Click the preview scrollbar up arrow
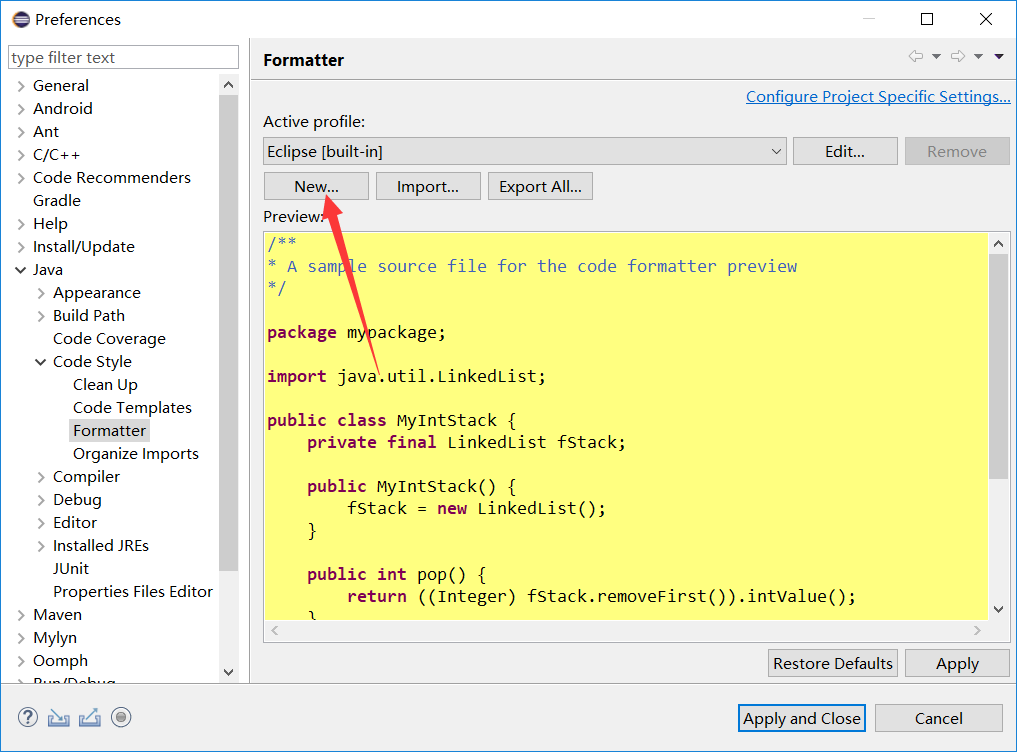This screenshot has width=1017, height=752. [x=999, y=244]
